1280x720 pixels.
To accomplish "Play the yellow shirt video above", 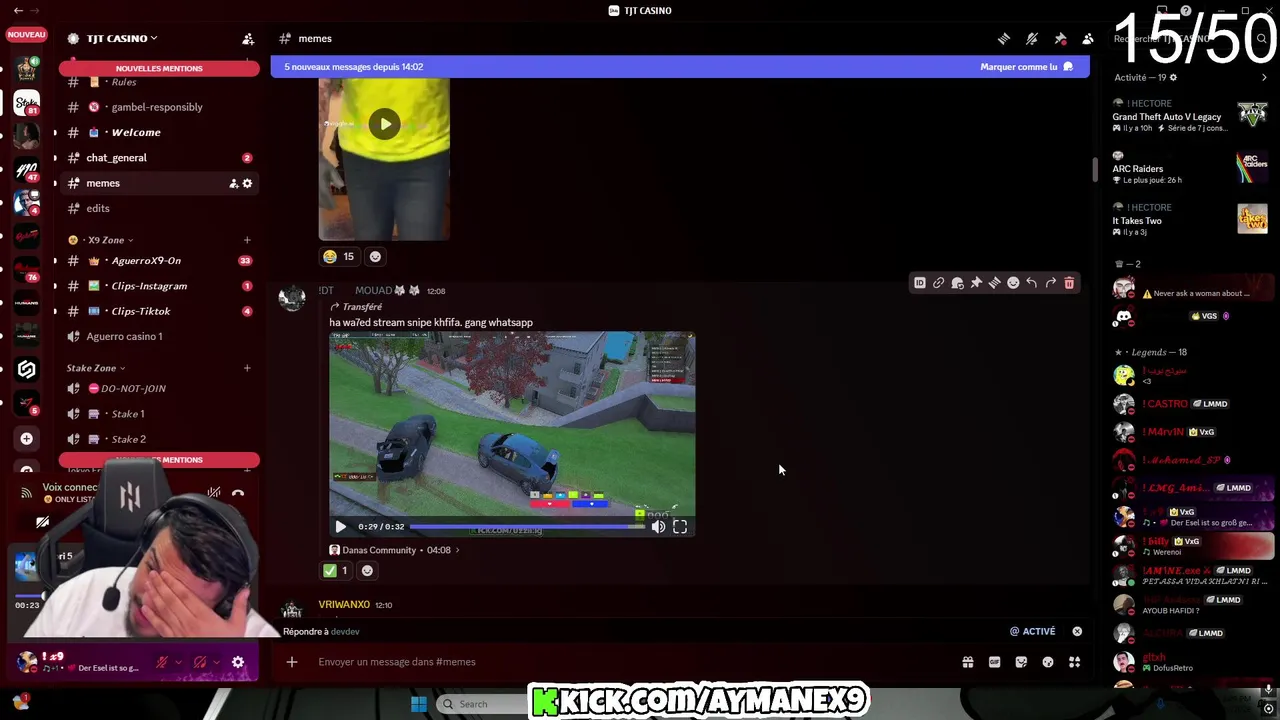I will 384,125.
